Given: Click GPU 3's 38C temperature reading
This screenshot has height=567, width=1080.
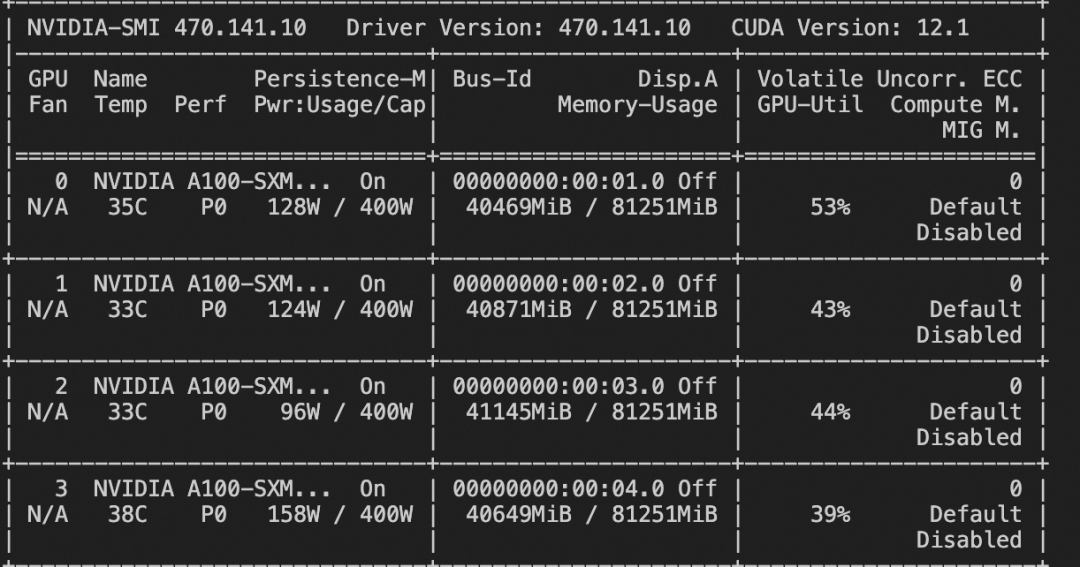Looking at the screenshot, I should point(127,514).
